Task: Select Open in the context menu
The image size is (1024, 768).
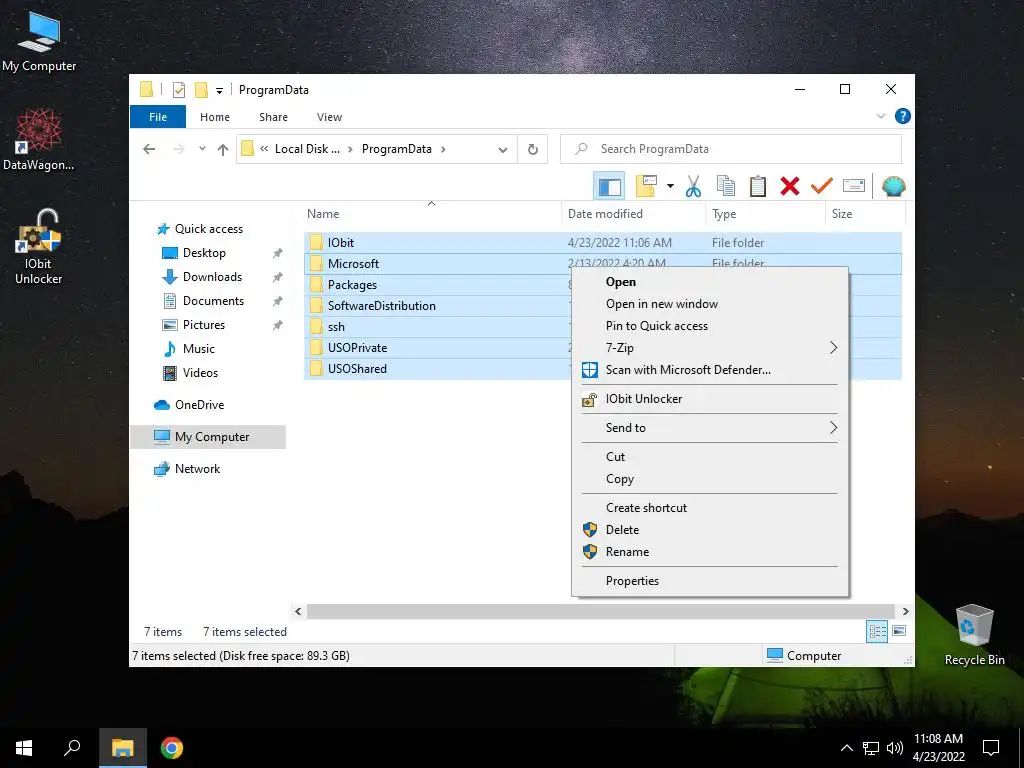Action: click(710, 282)
